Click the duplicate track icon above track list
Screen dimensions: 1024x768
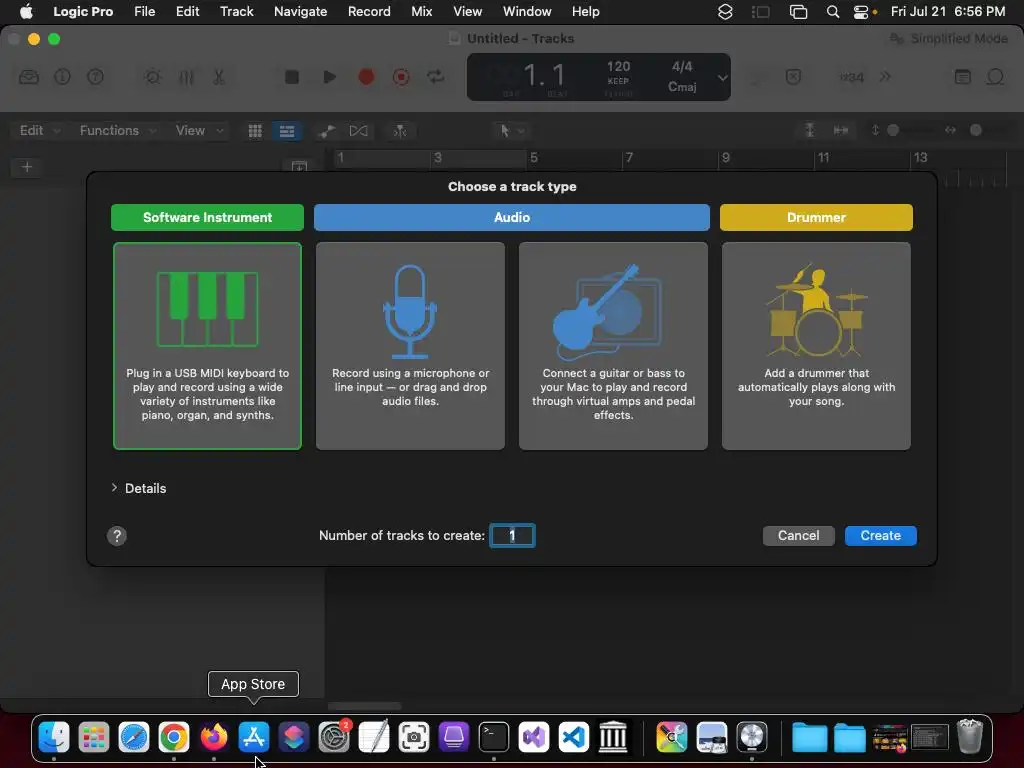(299, 166)
